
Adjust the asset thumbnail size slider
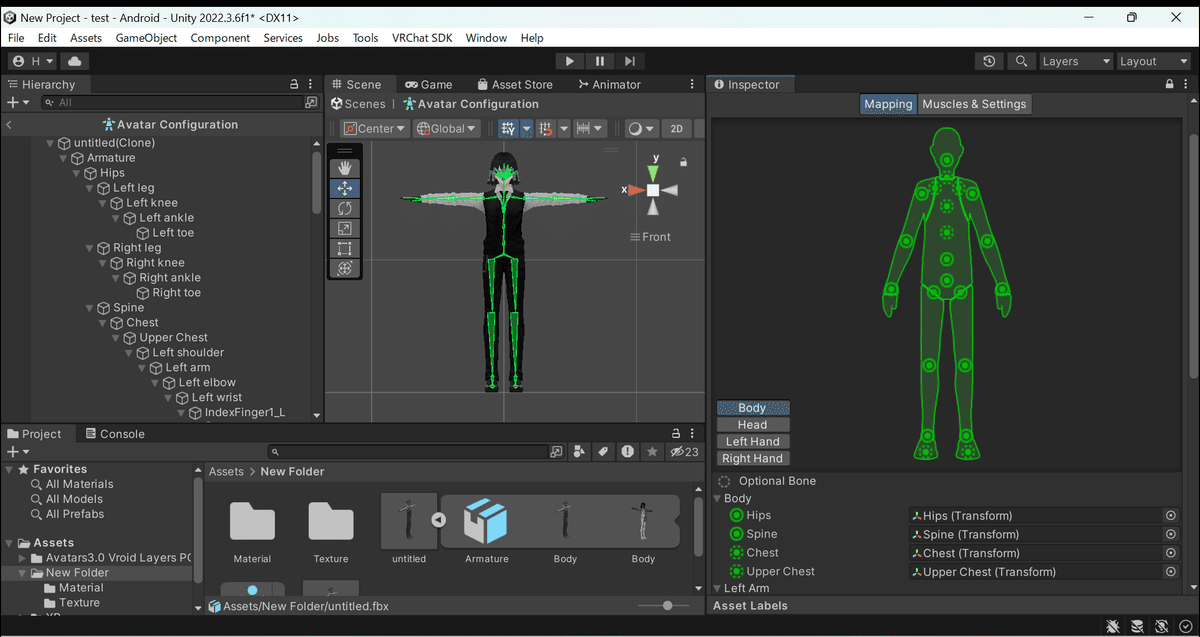point(668,606)
